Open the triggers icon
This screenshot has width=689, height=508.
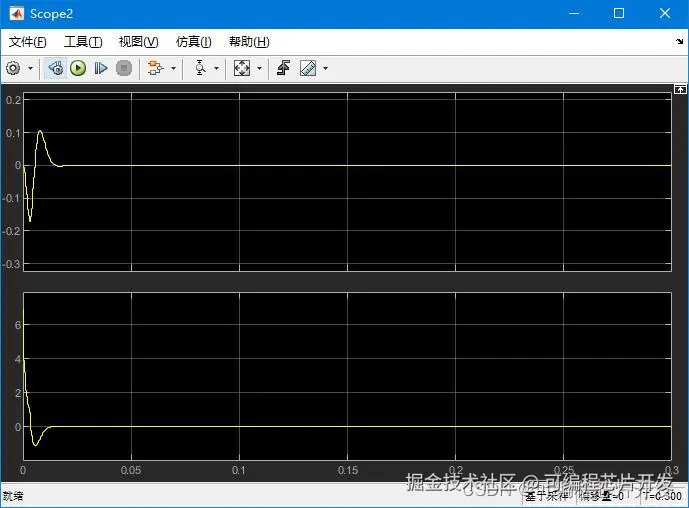(x=283, y=68)
